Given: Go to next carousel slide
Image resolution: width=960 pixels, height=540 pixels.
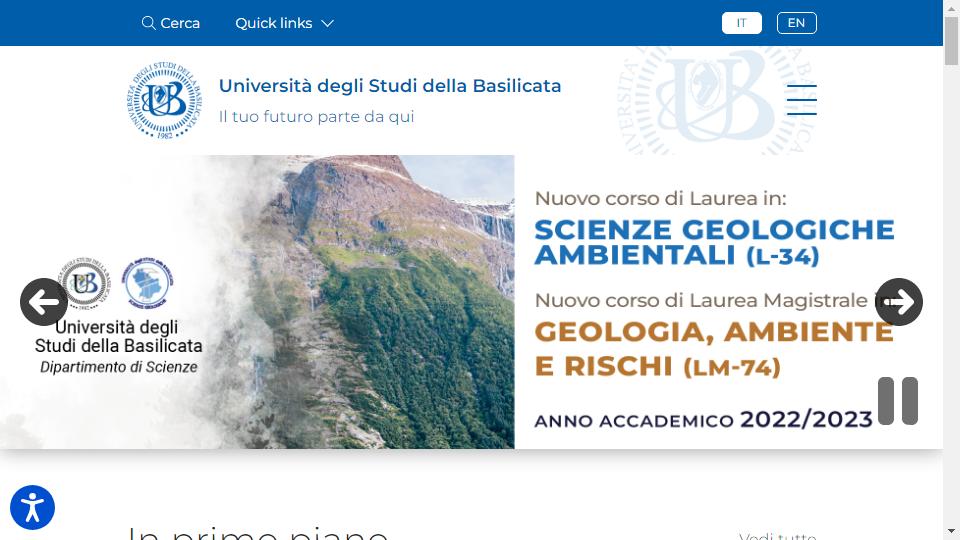Looking at the screenshot, I should point(899,302).
